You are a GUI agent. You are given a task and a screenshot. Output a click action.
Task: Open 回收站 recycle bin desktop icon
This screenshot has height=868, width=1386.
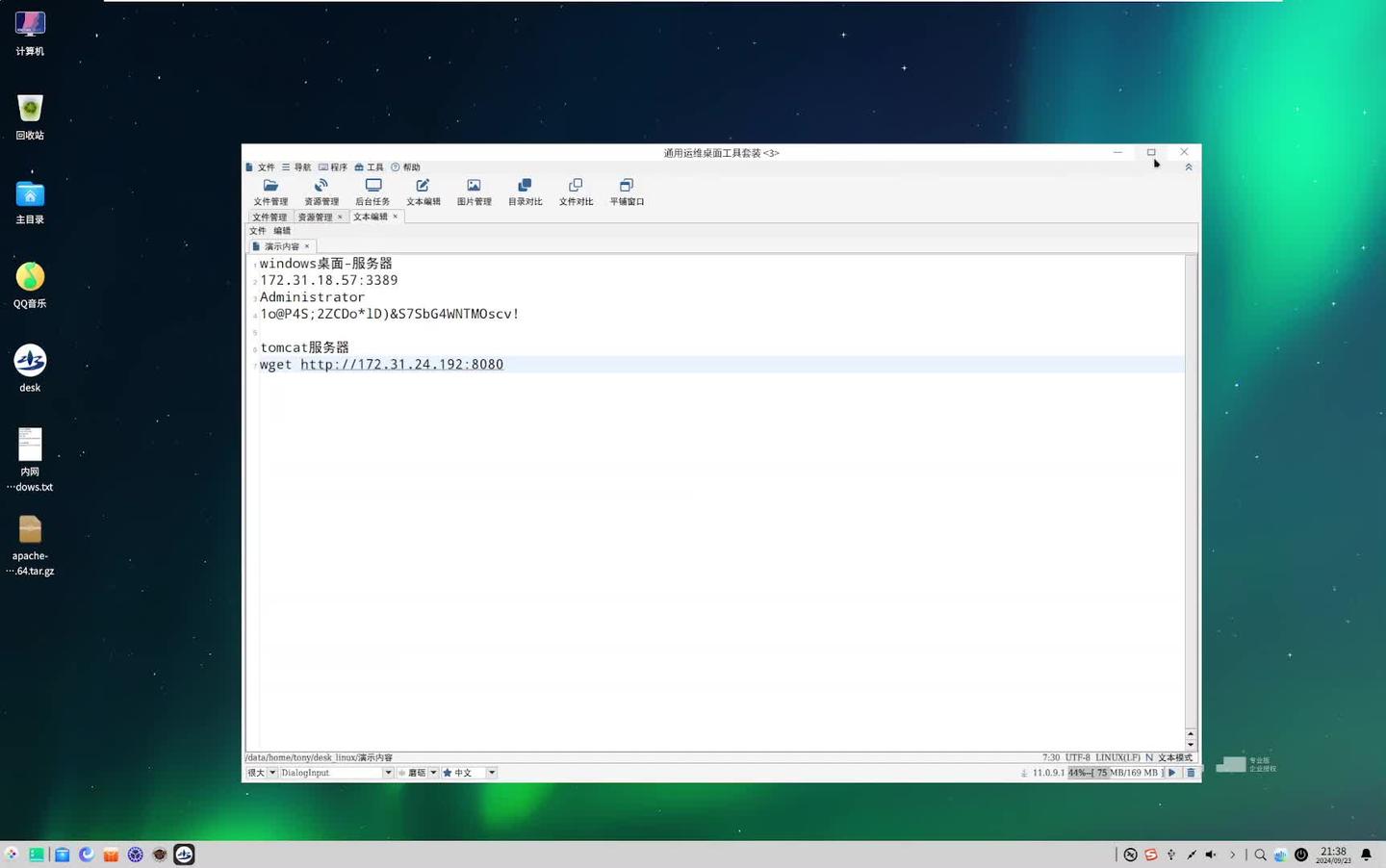30,117
